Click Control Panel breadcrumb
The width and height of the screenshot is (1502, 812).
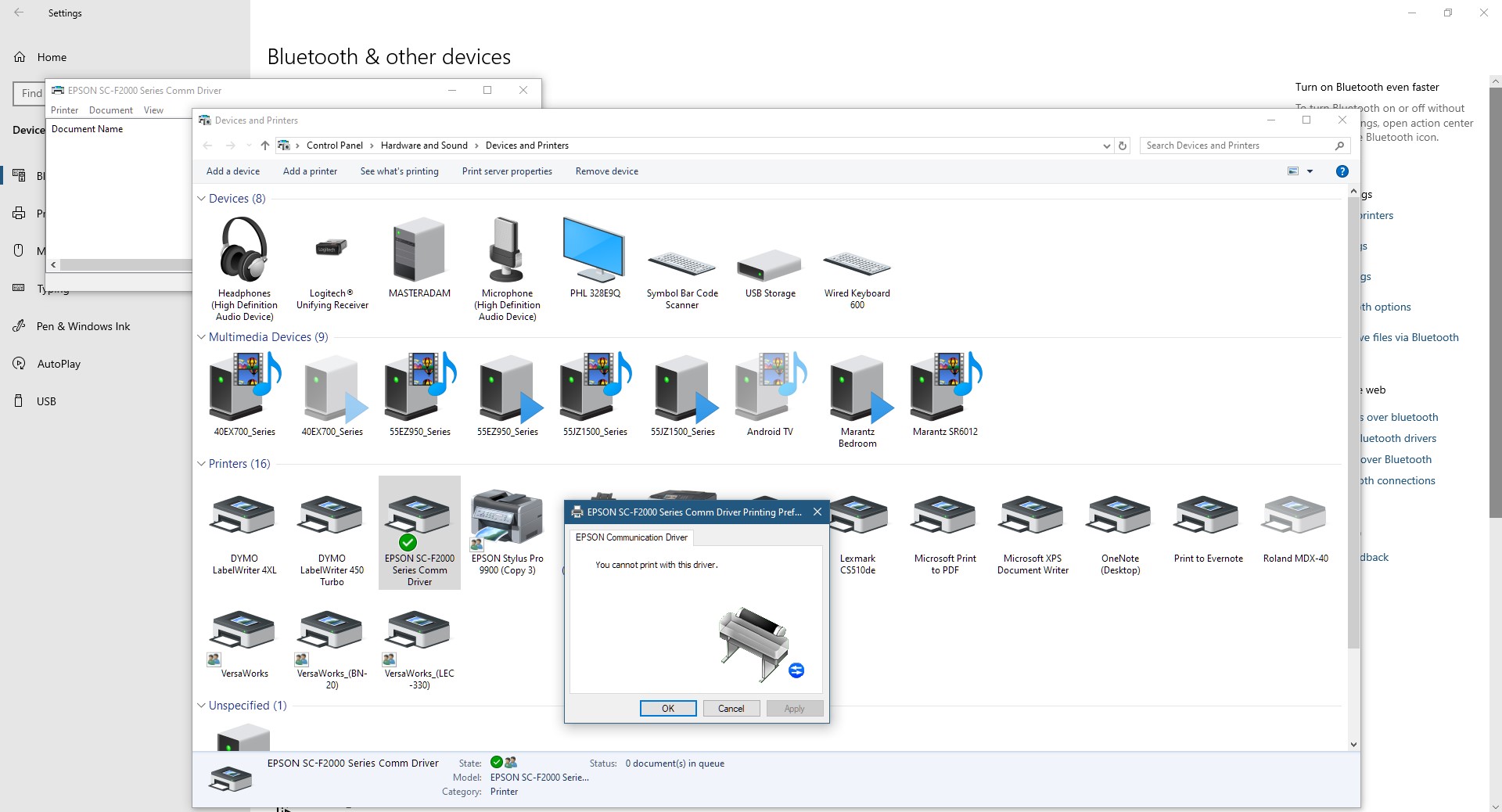[335, 146]
